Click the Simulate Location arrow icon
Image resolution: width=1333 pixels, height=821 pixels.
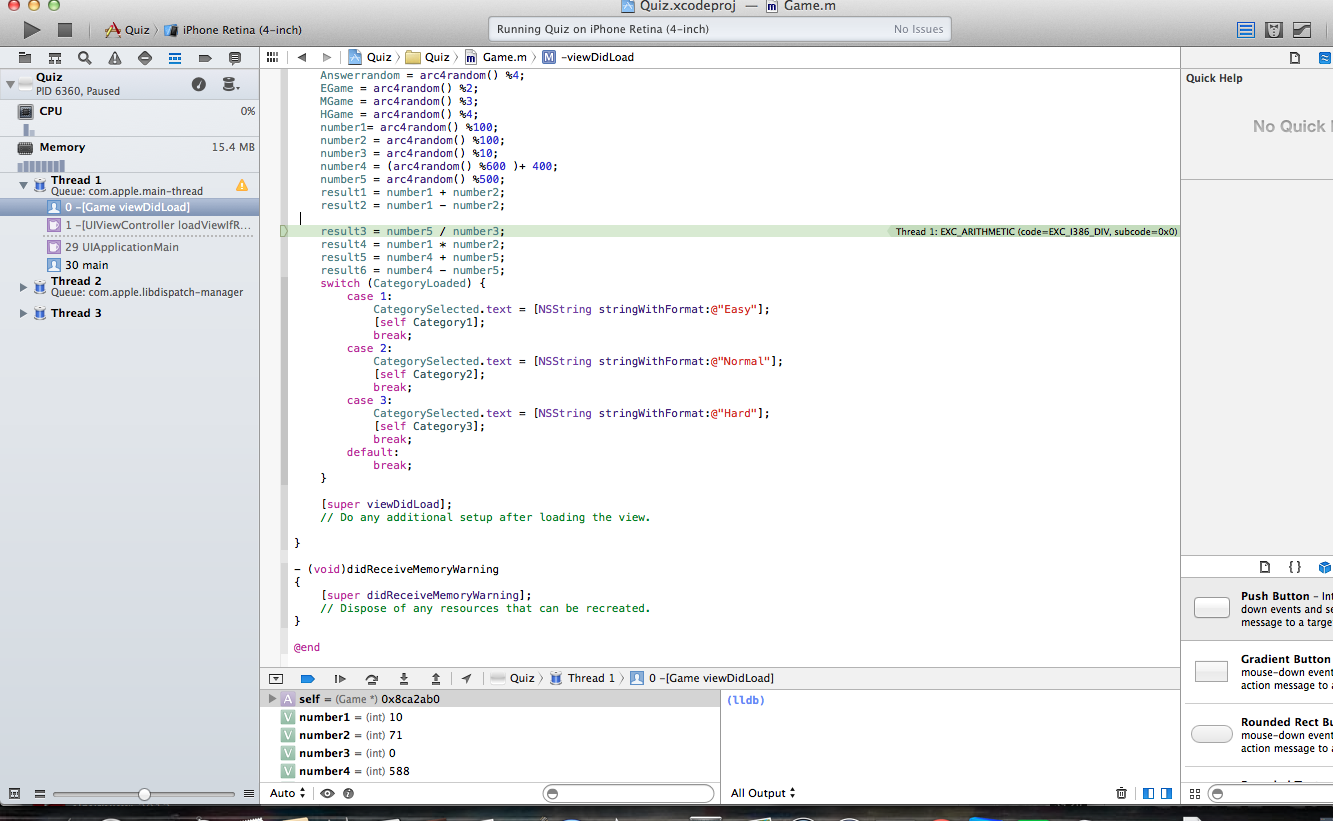[467, 678]
